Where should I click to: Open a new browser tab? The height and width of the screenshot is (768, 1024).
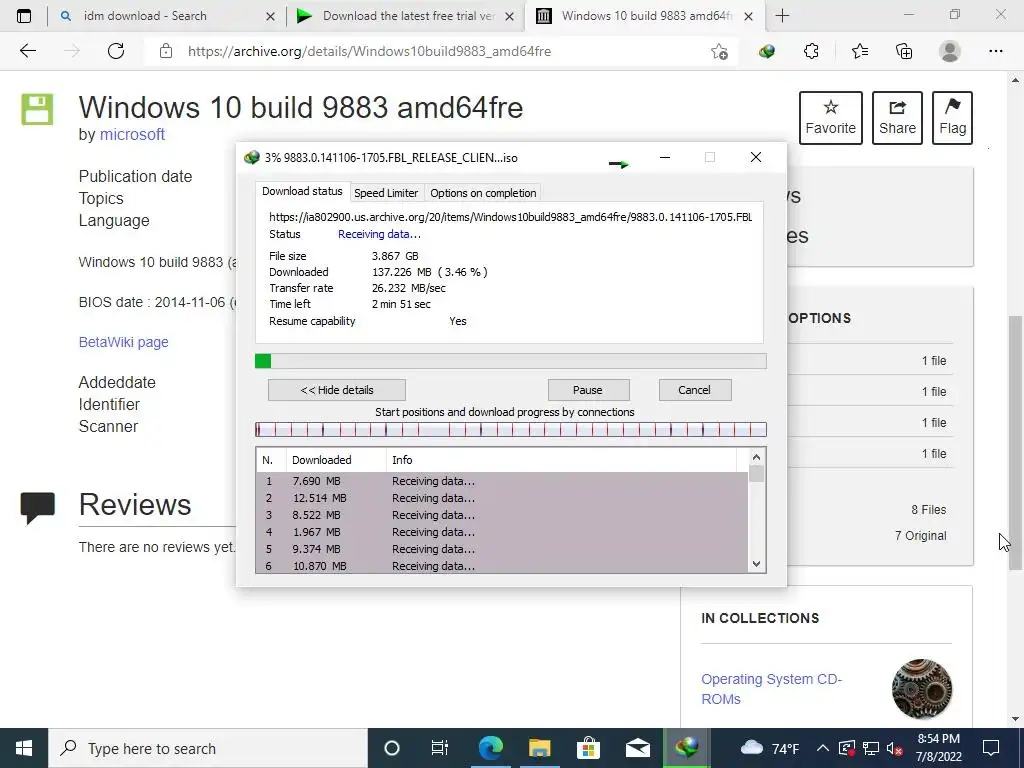[782, 16]
